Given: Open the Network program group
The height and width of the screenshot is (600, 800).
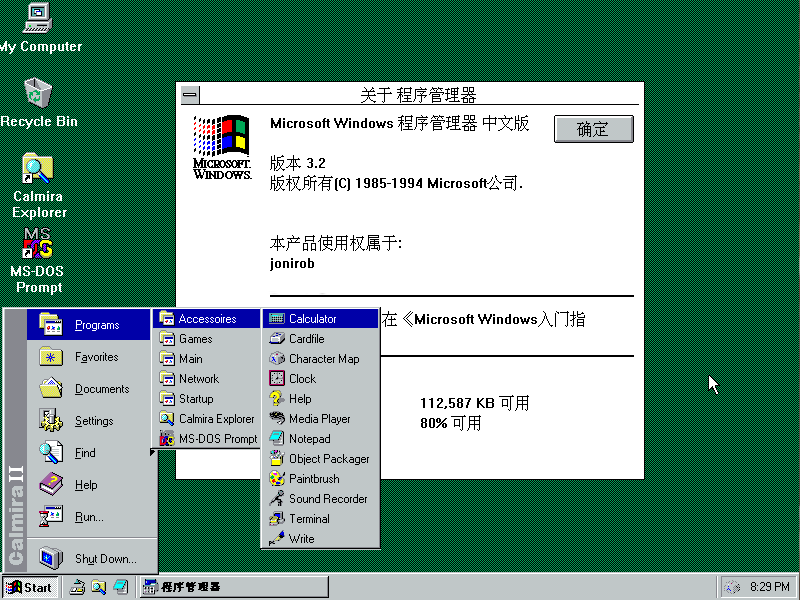Looking at the screenshot, I should tap(207, 379).
